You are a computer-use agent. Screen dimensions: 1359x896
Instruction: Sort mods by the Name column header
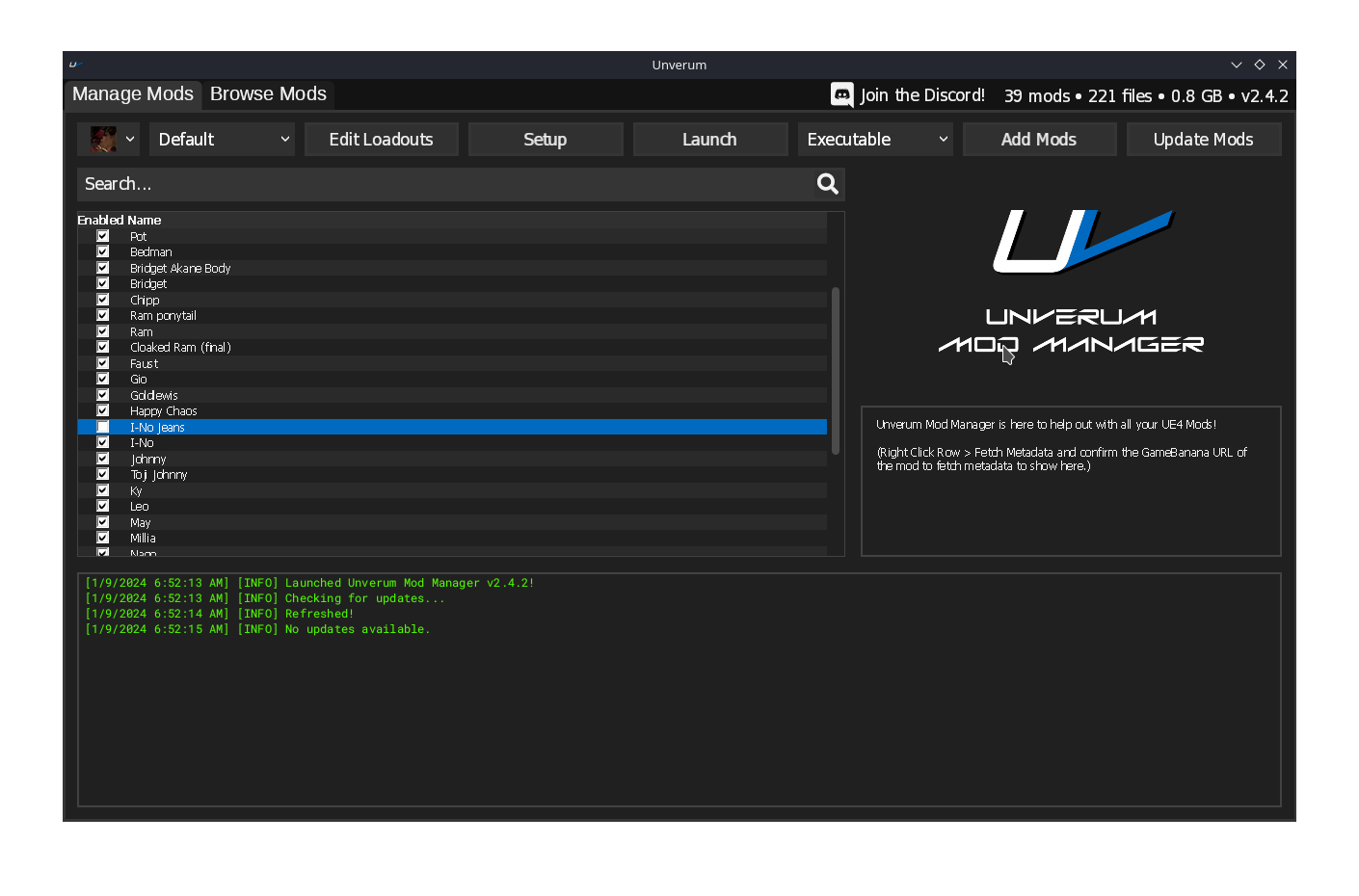(144, 221)
